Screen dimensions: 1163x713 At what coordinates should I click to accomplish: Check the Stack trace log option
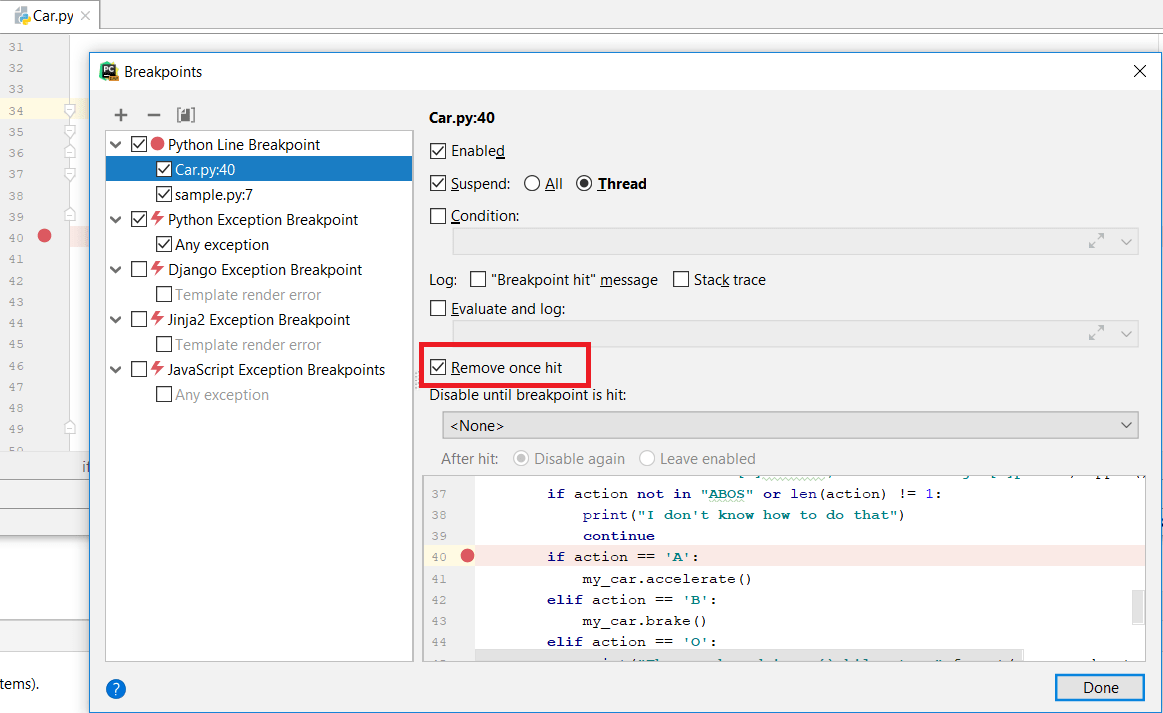click(x=681, y=279)
